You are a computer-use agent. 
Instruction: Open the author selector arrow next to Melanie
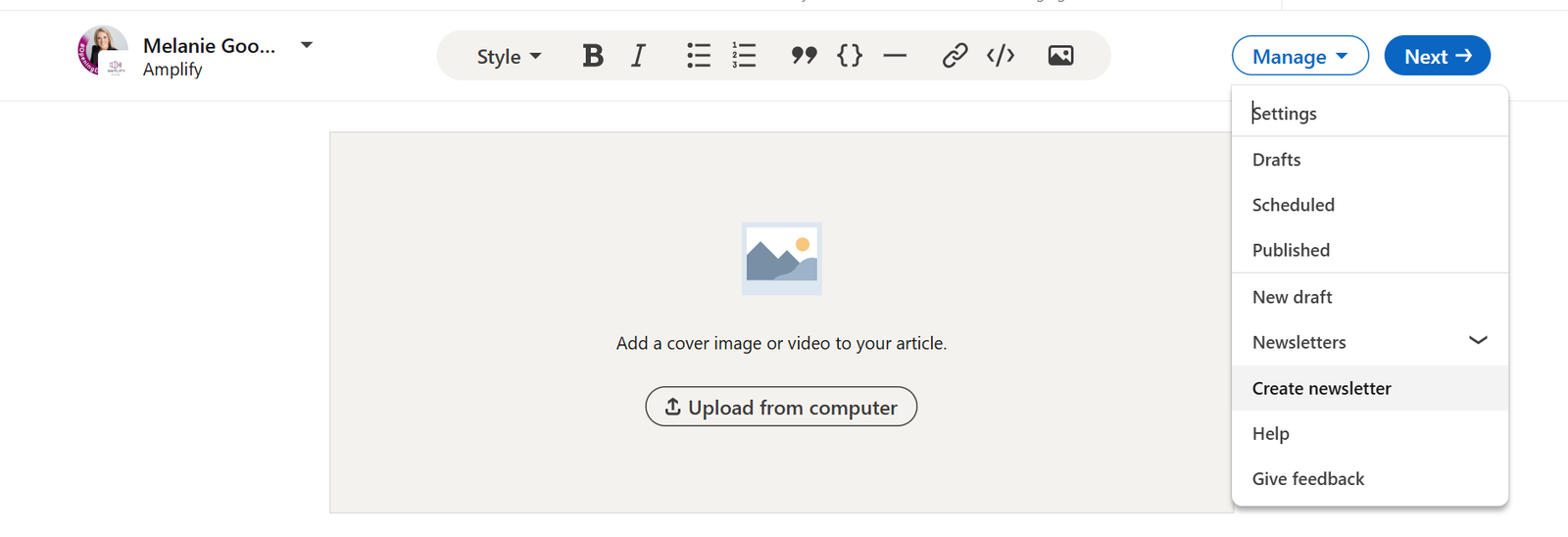[307, 45]
